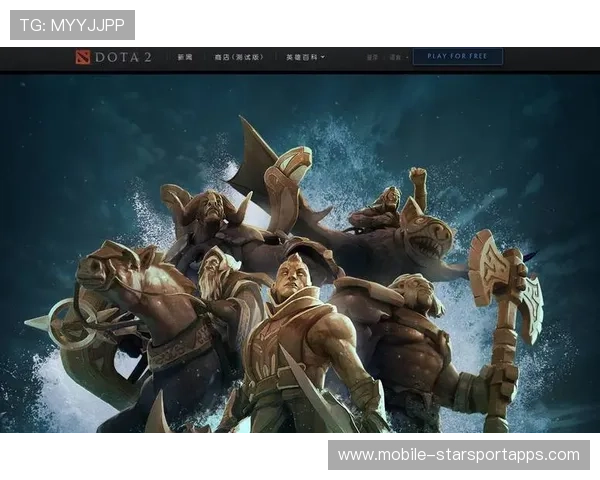600x480 pixels.
Task: Click the red Dota 2 logo icon
Action: [x=82, y=57]
